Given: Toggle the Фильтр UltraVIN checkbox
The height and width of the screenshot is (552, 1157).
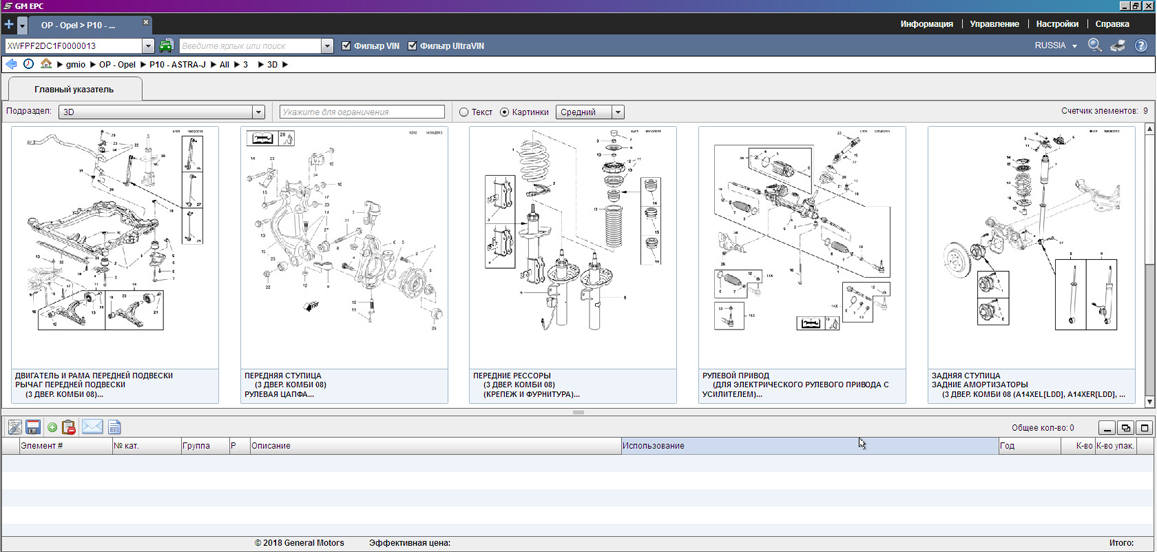Looking at the screenshot, I should pyautogui.click(x=412, y=46).
